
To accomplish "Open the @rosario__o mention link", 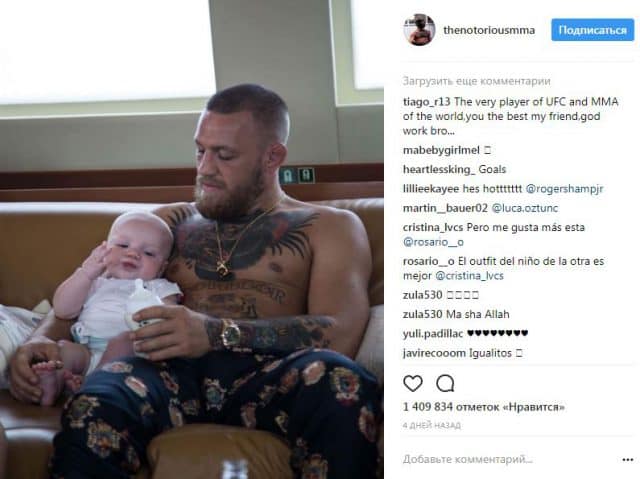I will (x=433, y=242).
